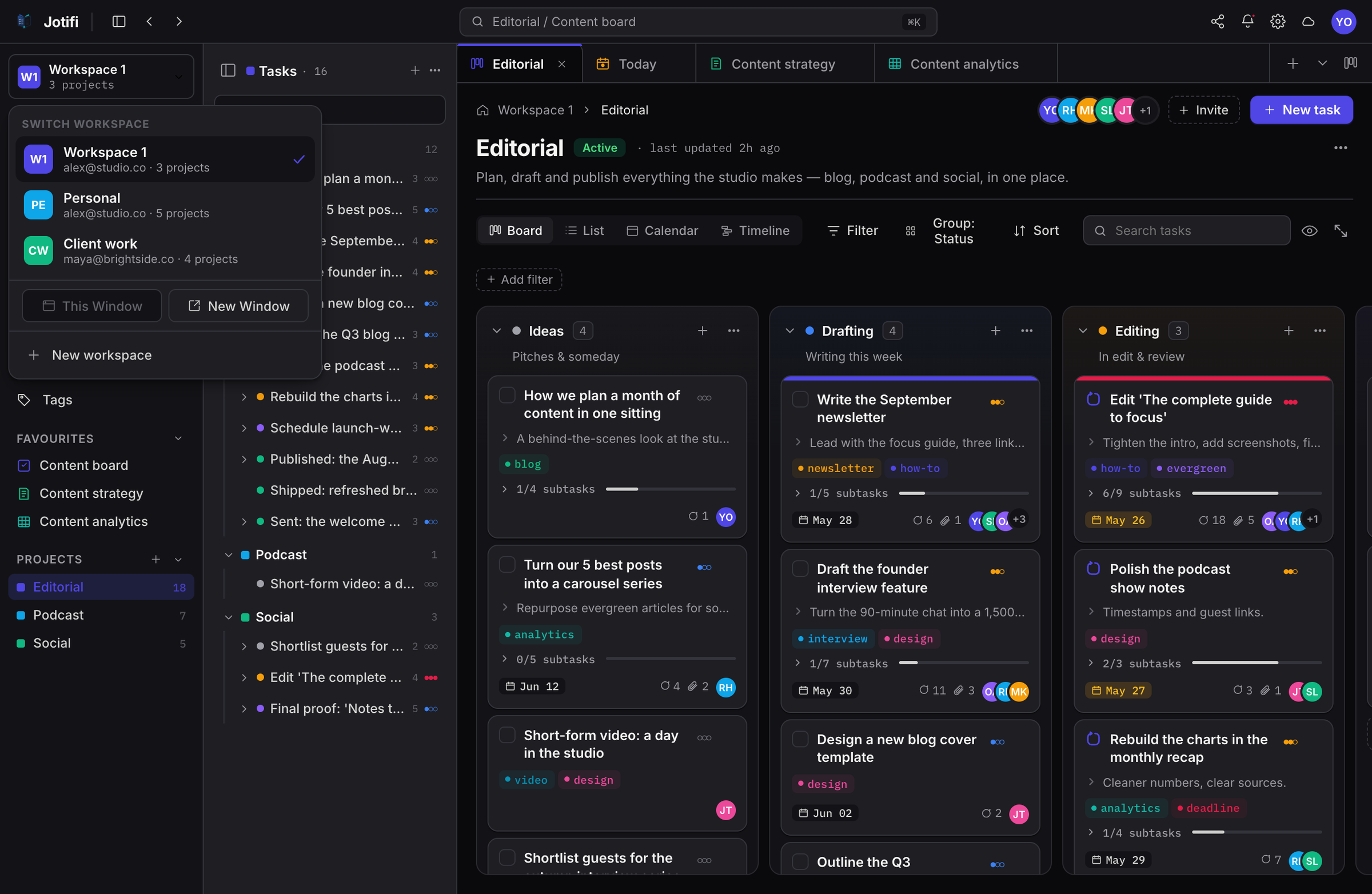Focus the Search tasks field
The height and width of the screenshot is (894, 1372).
pyautogui.click(x=1186, y=230)
